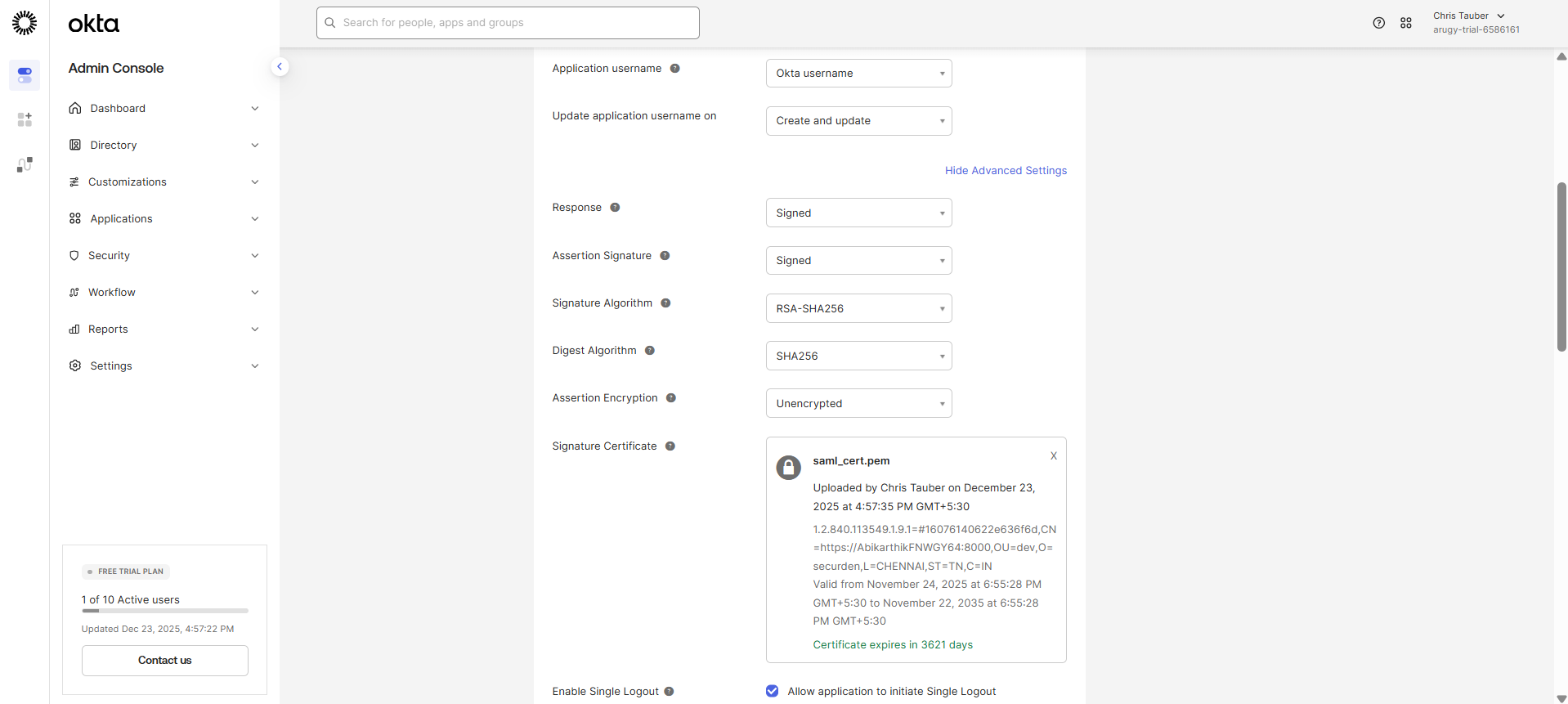Collapse sidebar with the arrow button
Image resolution: width=1568 pixels, height=704 pixels.
click(x=280, y=67)
